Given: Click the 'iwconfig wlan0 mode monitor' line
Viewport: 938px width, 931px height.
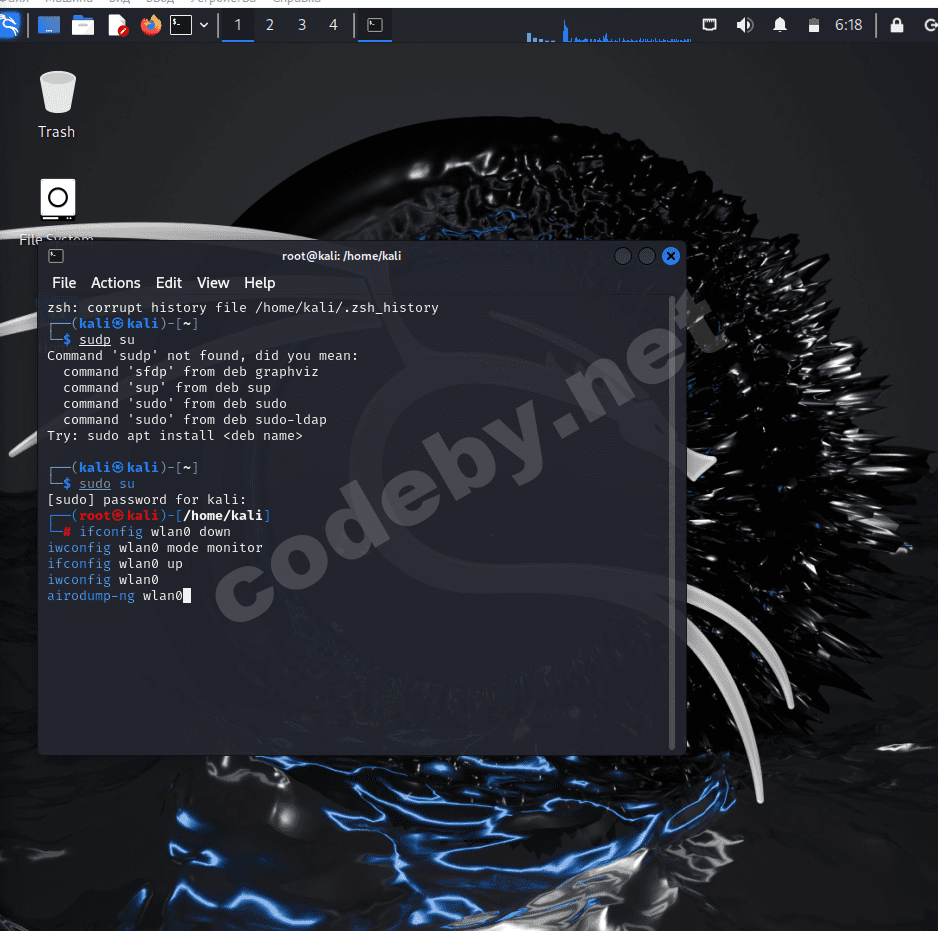Looking at the screenshot, I should (x=155, y=548).
